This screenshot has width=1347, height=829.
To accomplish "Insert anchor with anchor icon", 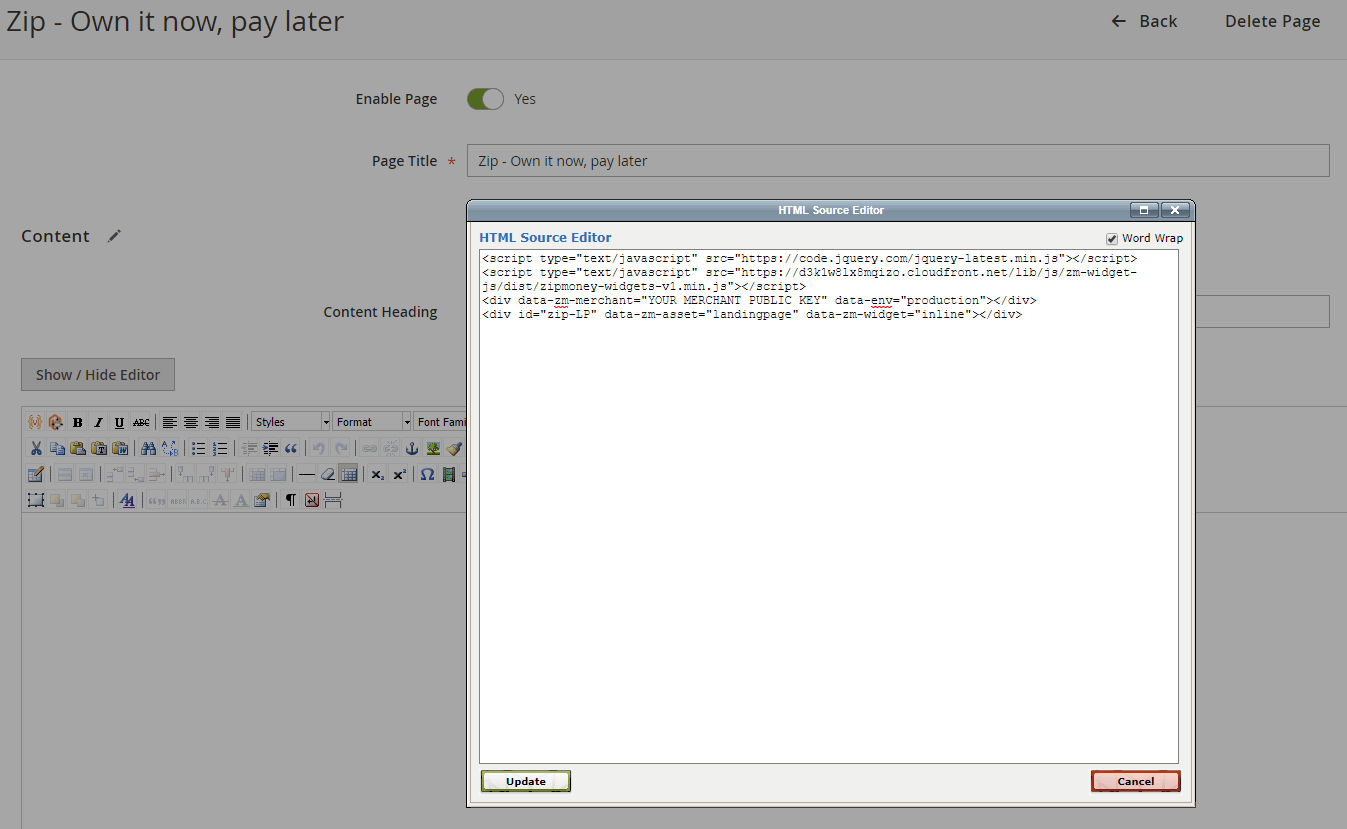I will point(411,448).
